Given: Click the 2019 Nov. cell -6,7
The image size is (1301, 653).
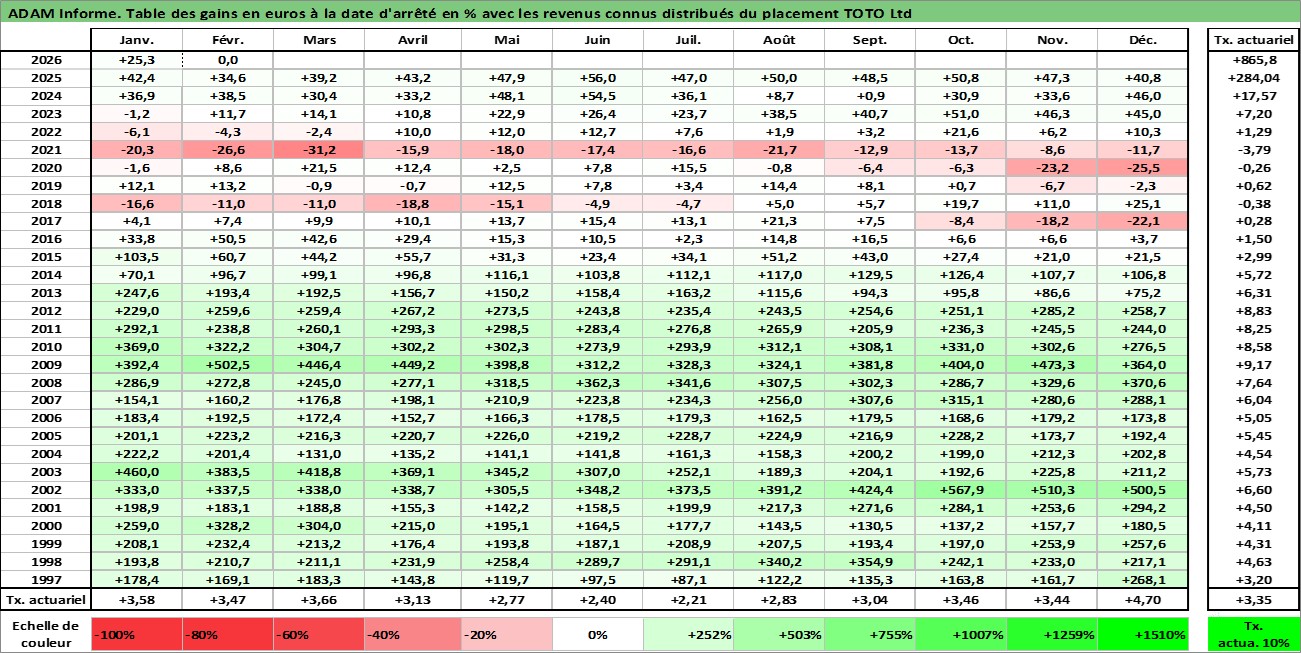Looking at the screenshot, I should [1052, 185].
